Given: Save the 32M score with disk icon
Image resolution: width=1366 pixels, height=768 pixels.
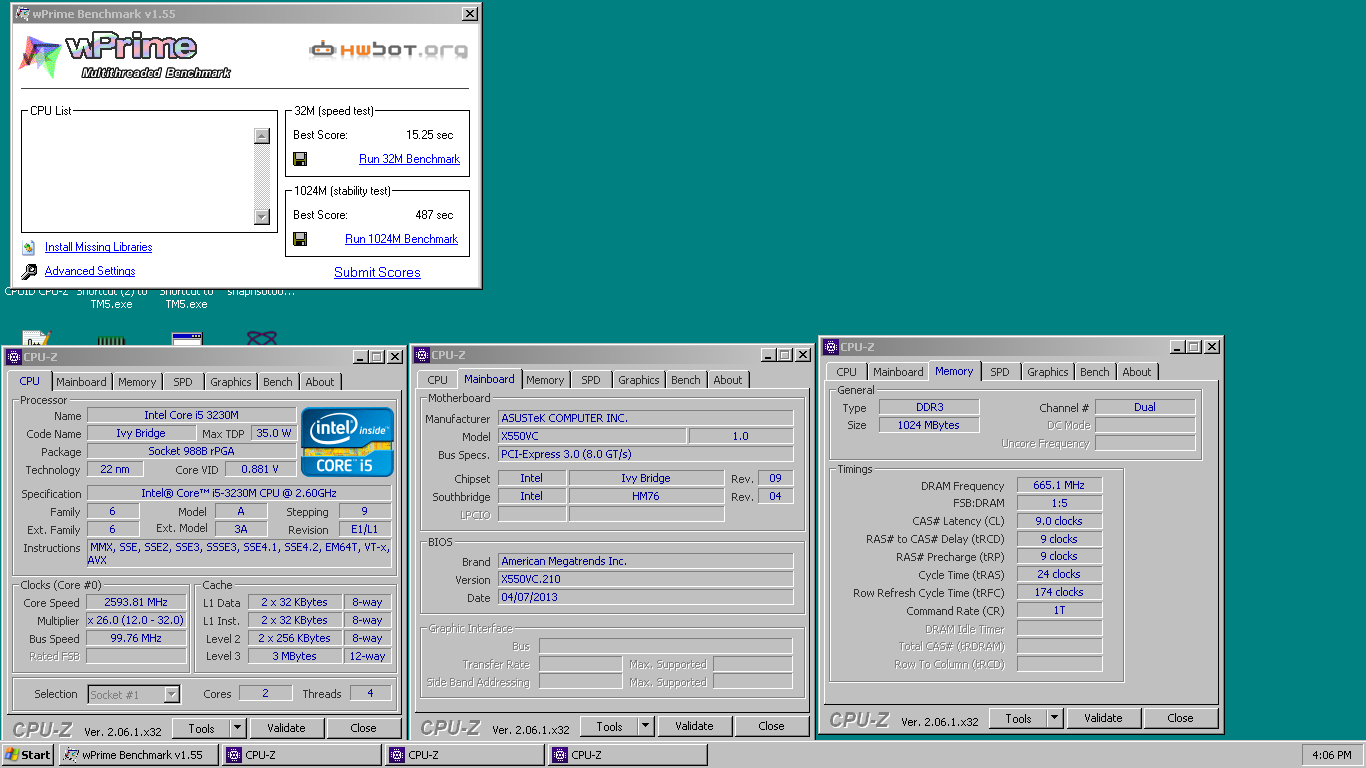Looking at the screenshot, I should [x=300, y=159].
